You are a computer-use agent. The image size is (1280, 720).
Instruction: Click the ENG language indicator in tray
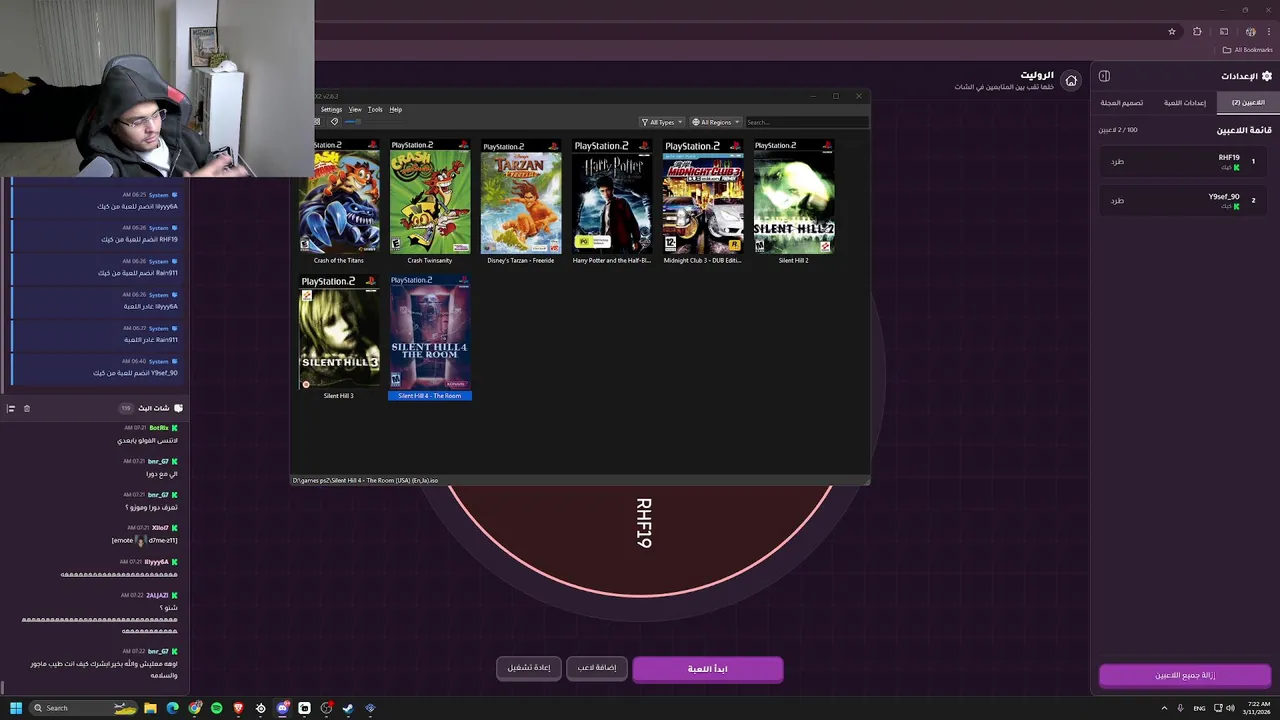click(x=1199, y=708)
